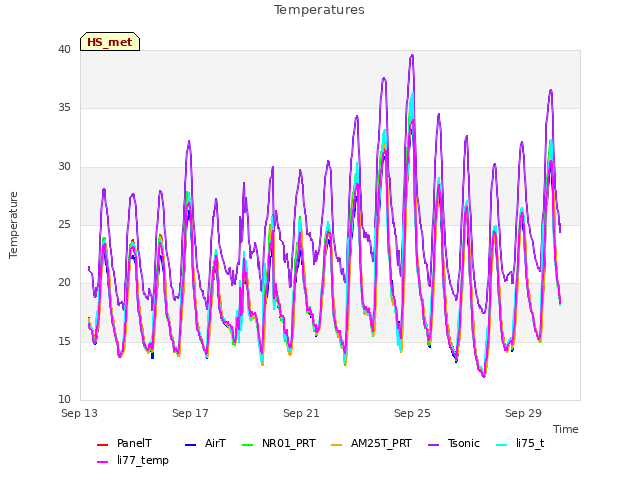Click the Time axis title
Image resolution: width=640 pixels, height=480 pixels.
pos(566,429)
